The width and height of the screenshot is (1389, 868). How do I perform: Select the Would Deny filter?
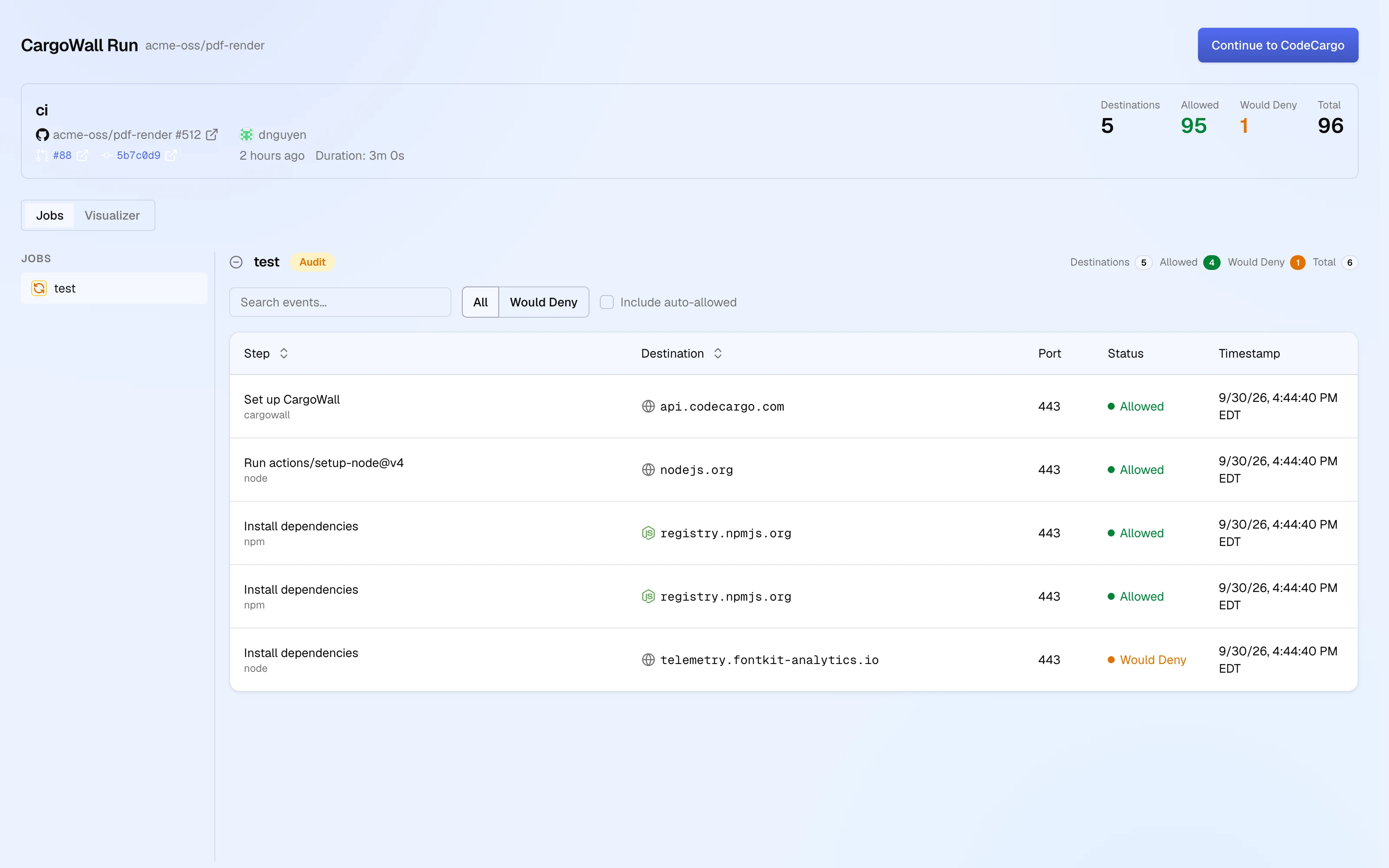tap(543, 302)
